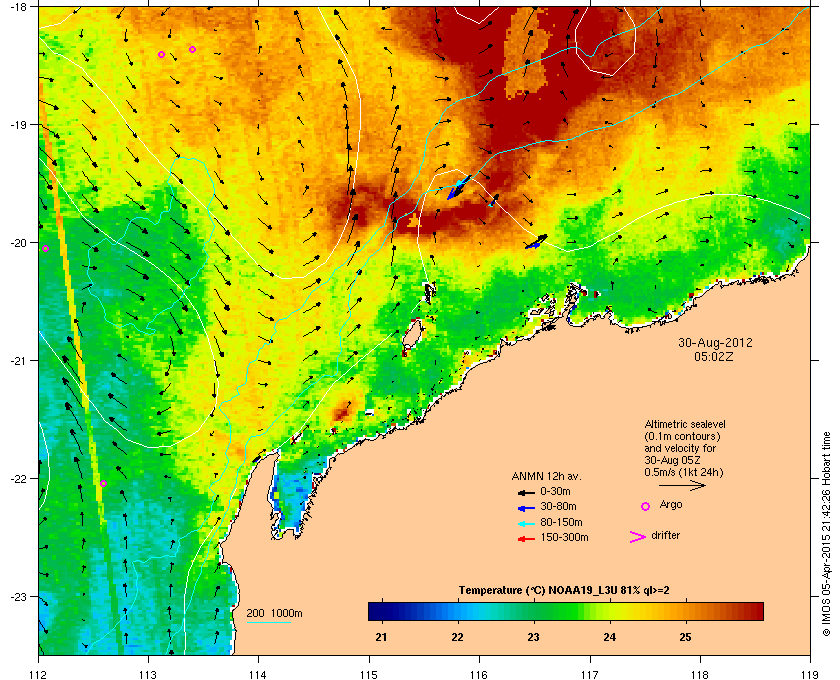Click the blue 30-80m legend arrow
The height and width of the screenshot is (680, 840).
[x=526, y=507]
